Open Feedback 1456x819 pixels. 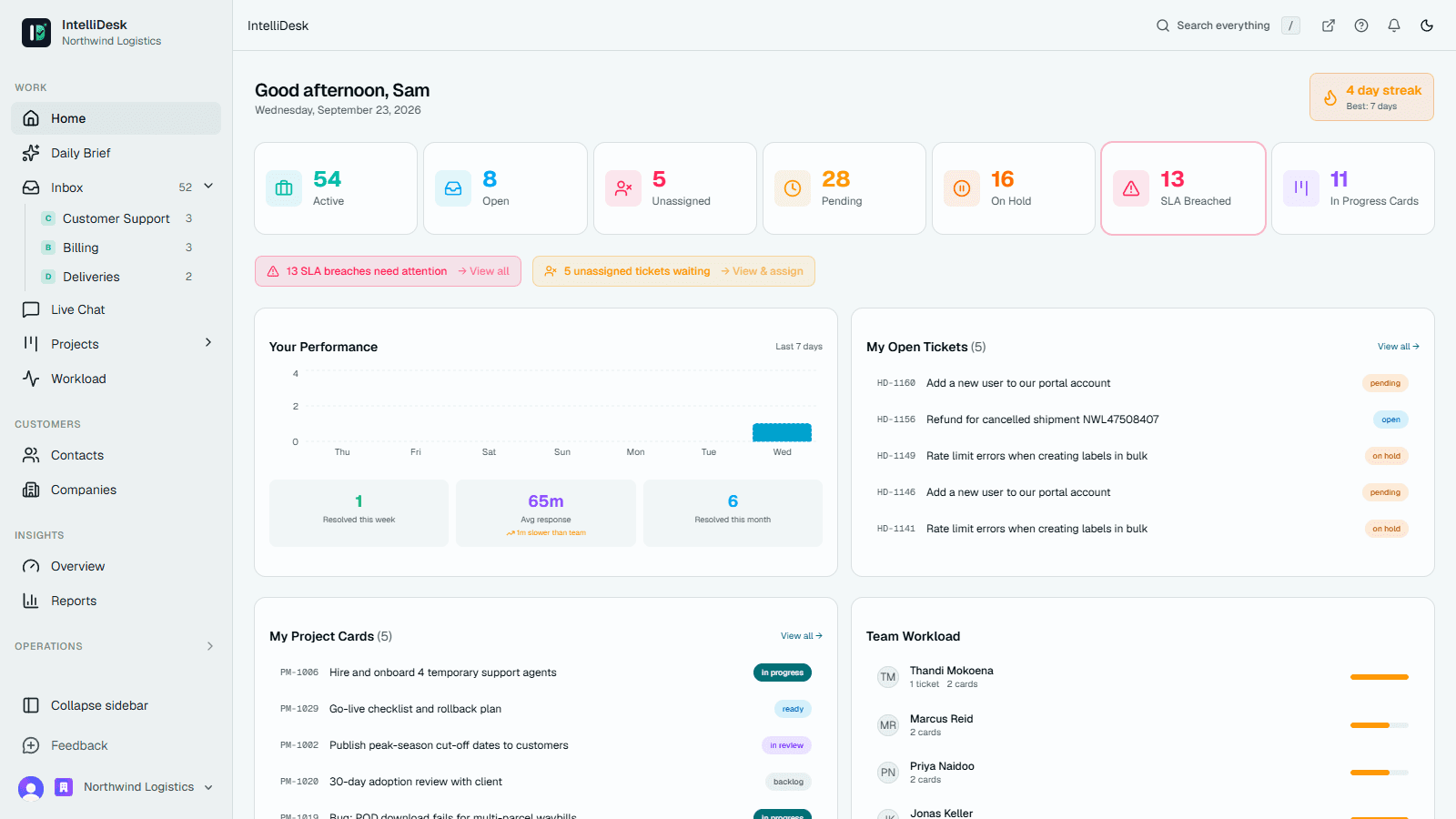pos(116,745)
